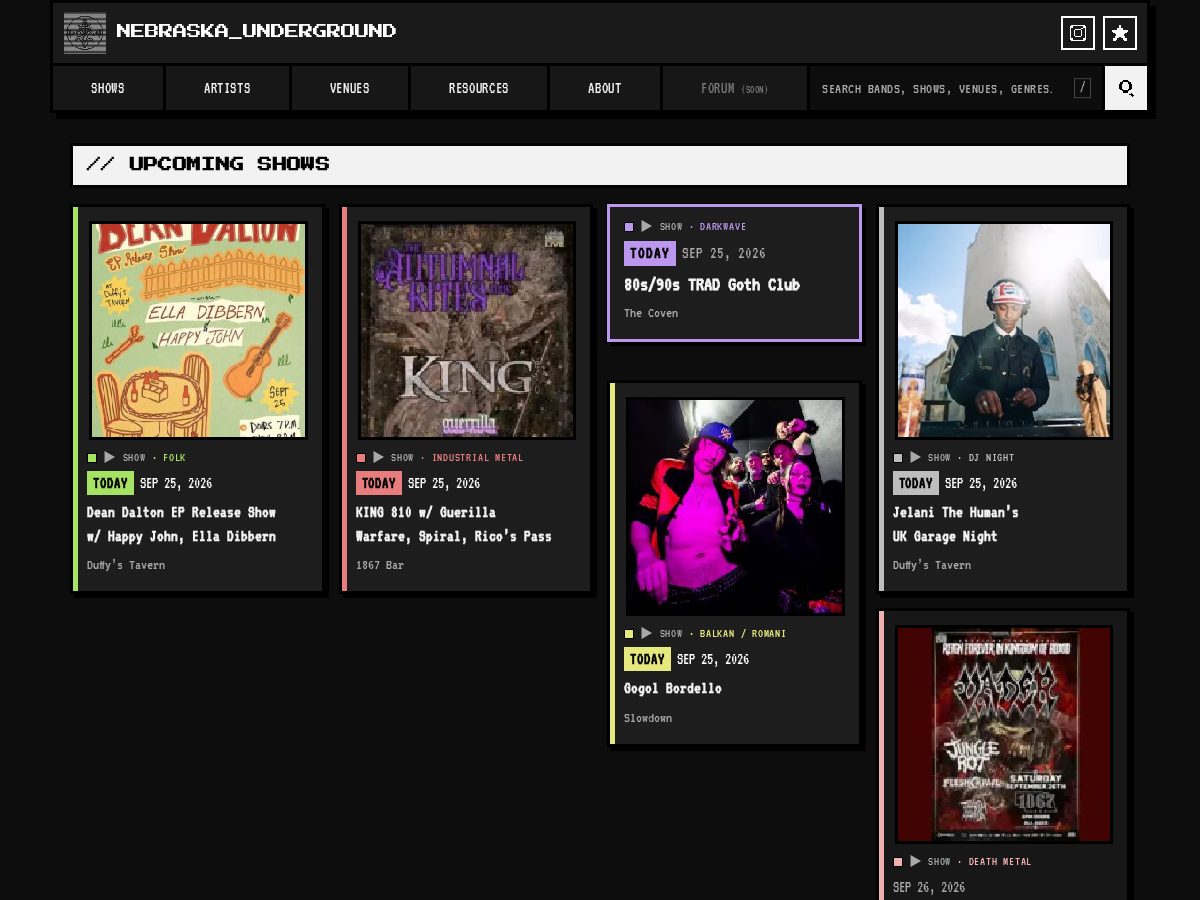Screen dimensions: 1200x900
Task: Click the magnifier search button
Action: (x=1126, y=88)
